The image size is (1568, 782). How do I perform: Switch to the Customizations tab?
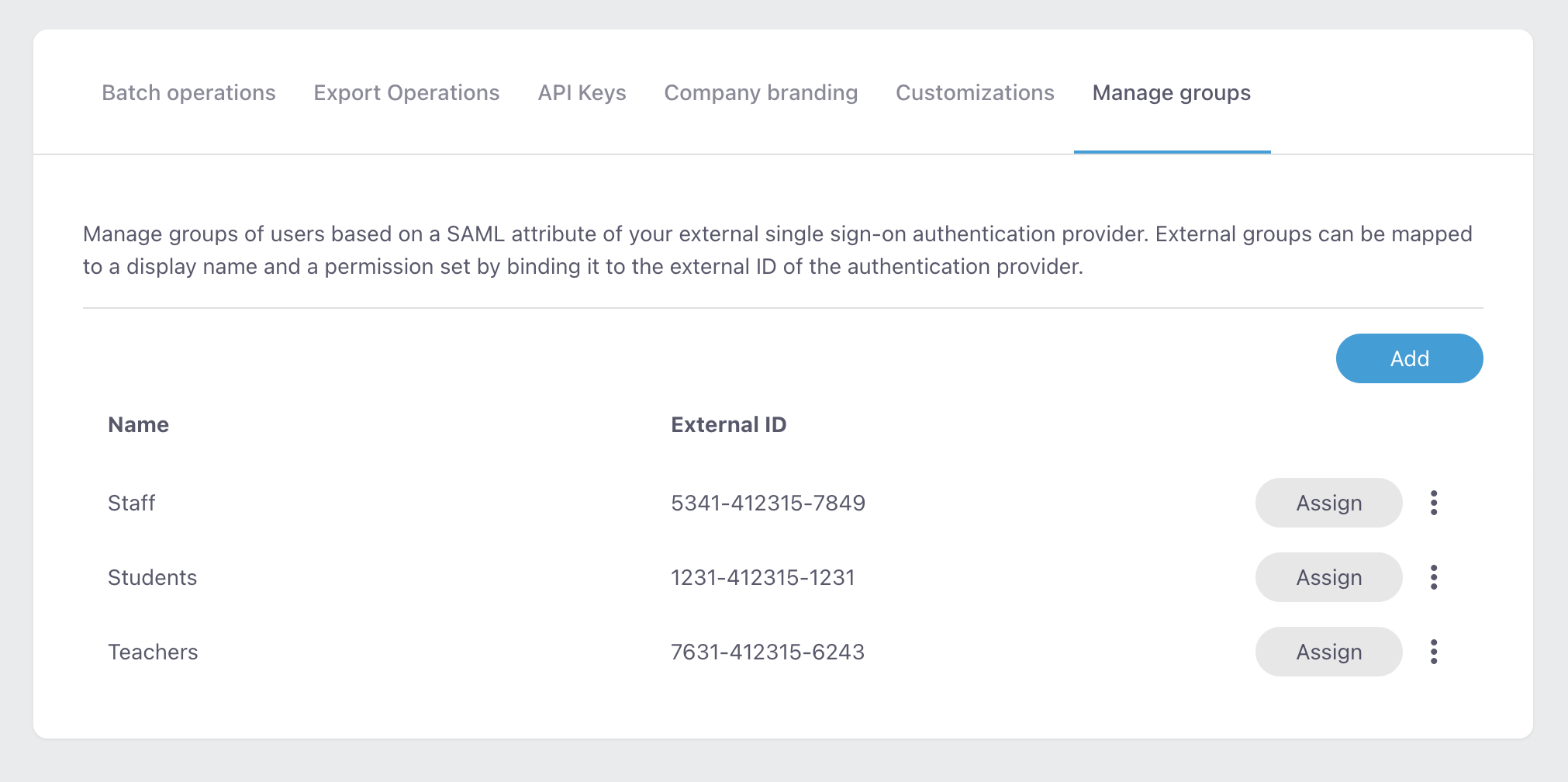tap(975, 93)
